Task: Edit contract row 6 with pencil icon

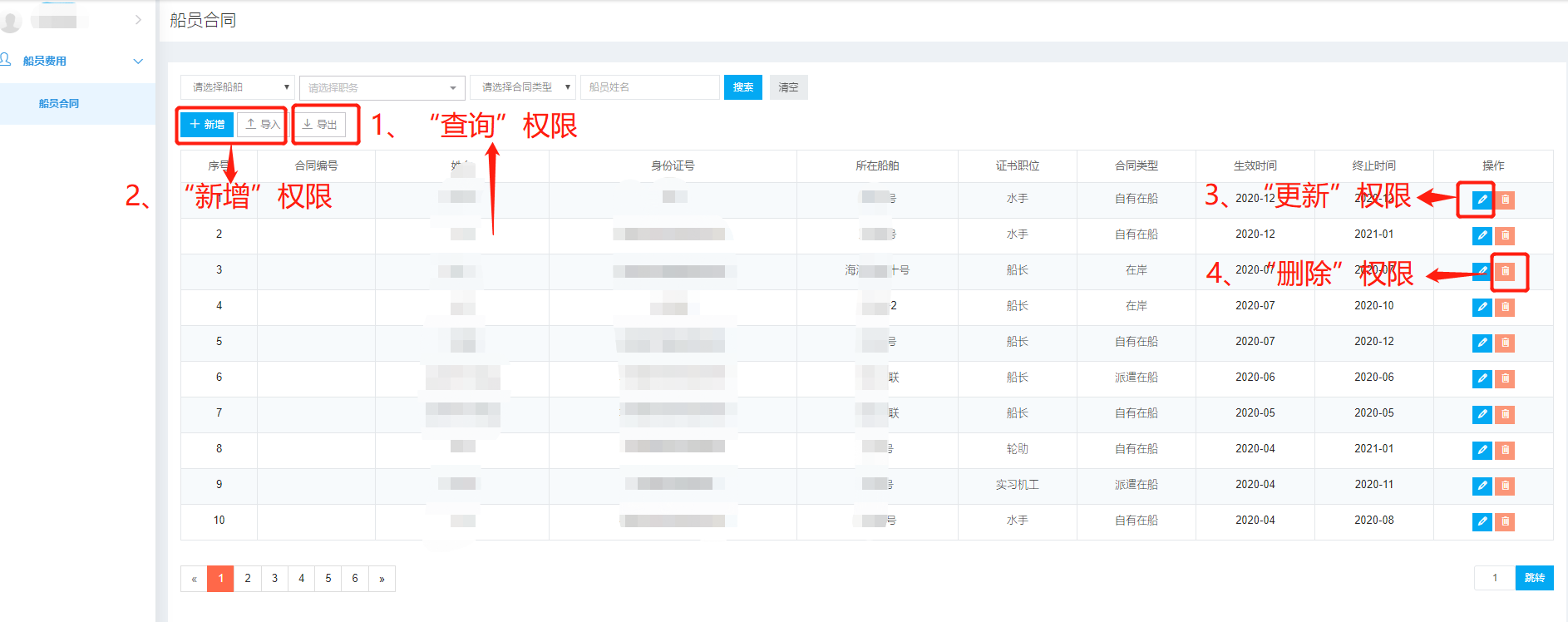Action: (1482, 378)
